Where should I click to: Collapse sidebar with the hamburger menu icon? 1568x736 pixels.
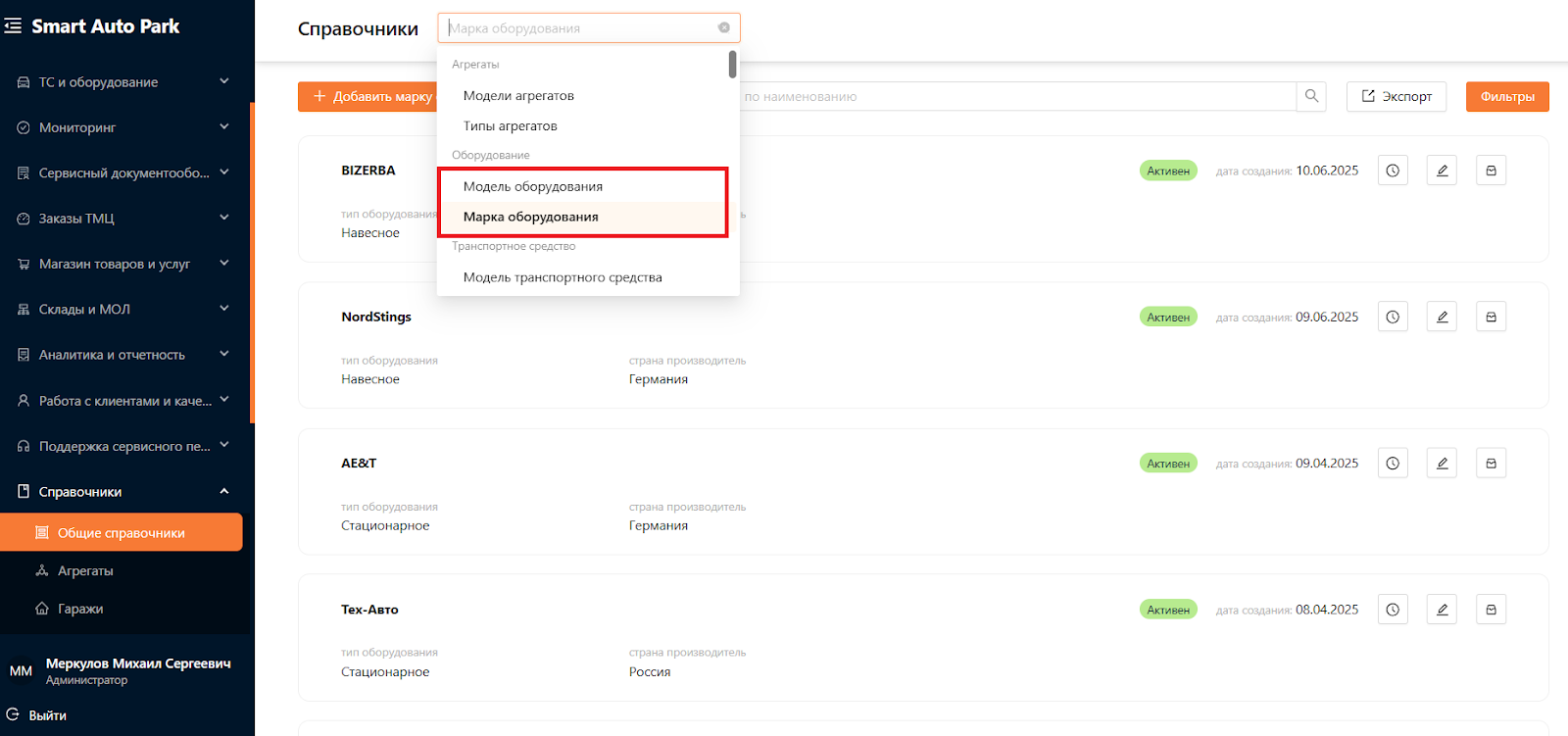13,26
